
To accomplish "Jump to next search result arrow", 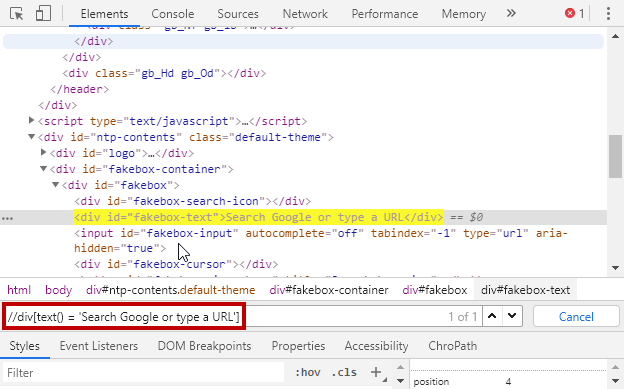I will point(512,316).
